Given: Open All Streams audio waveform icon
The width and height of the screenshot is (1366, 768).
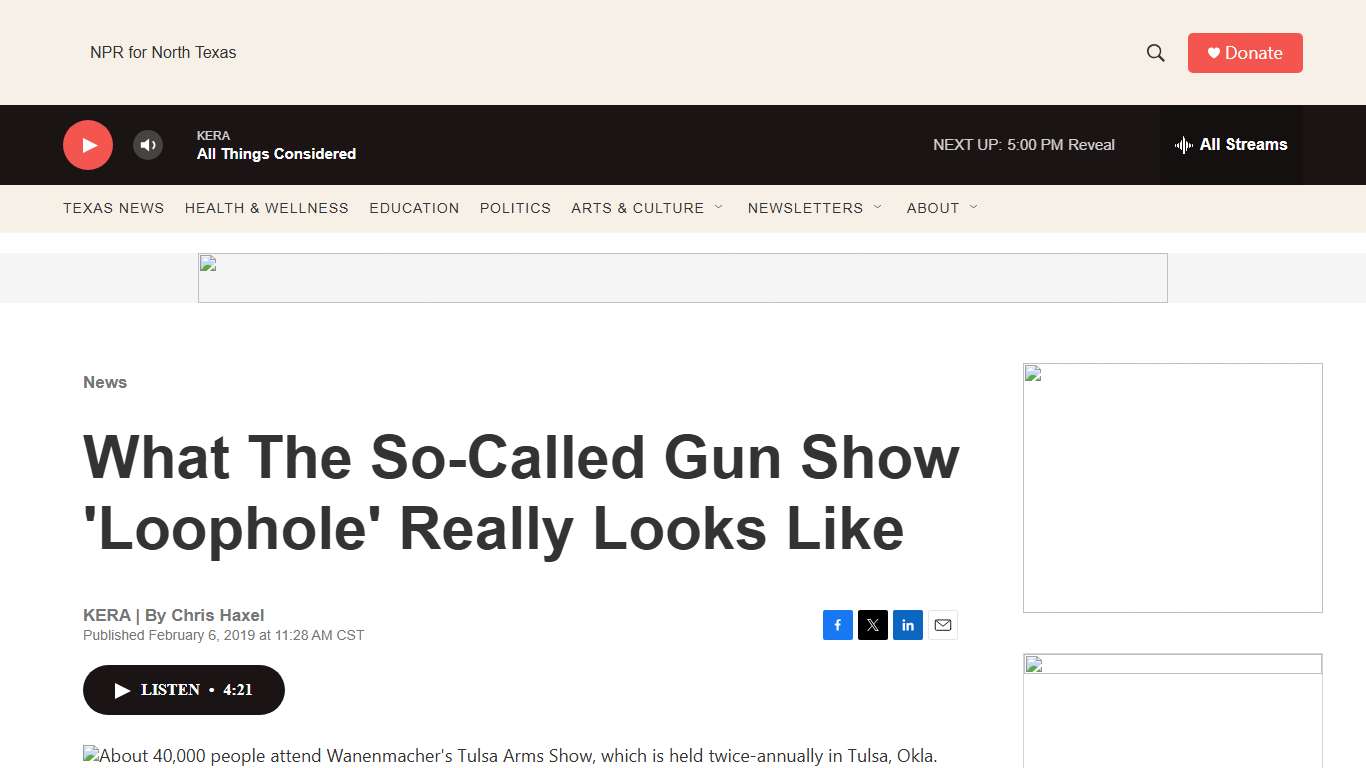Looking at the screenshot, I should (x=1183, y=145).
